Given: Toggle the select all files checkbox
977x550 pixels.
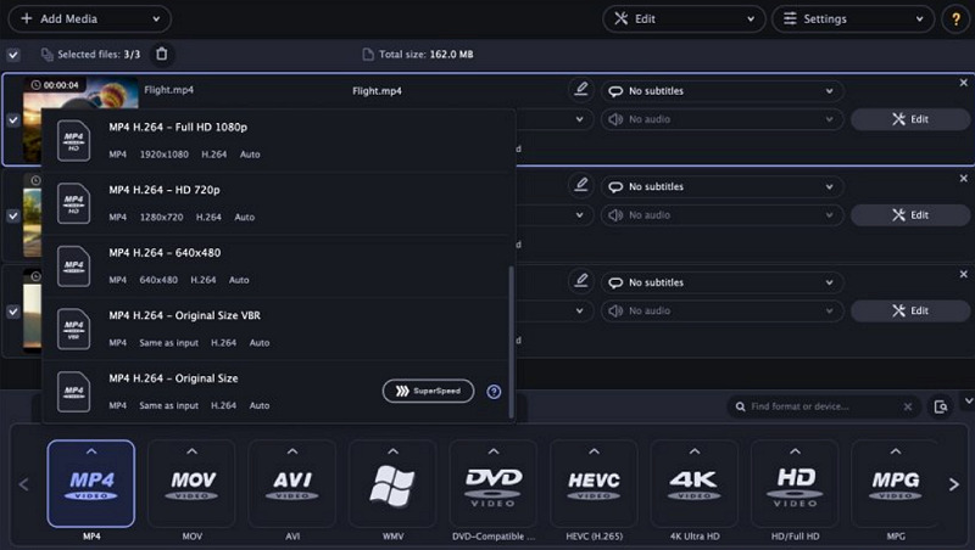Looking at the screenshot, I should coord(13,55).
